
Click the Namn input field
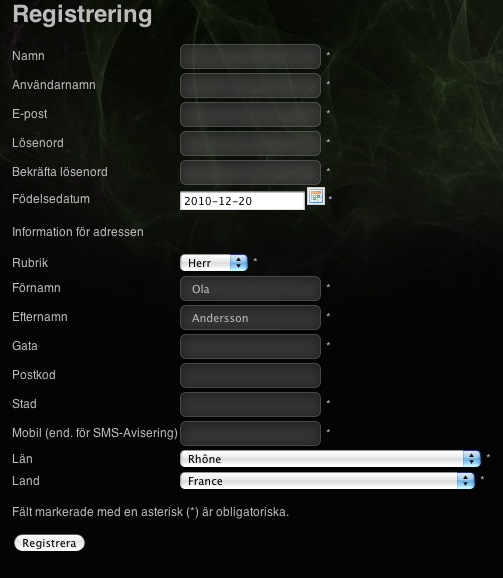[x=250, y=56]
